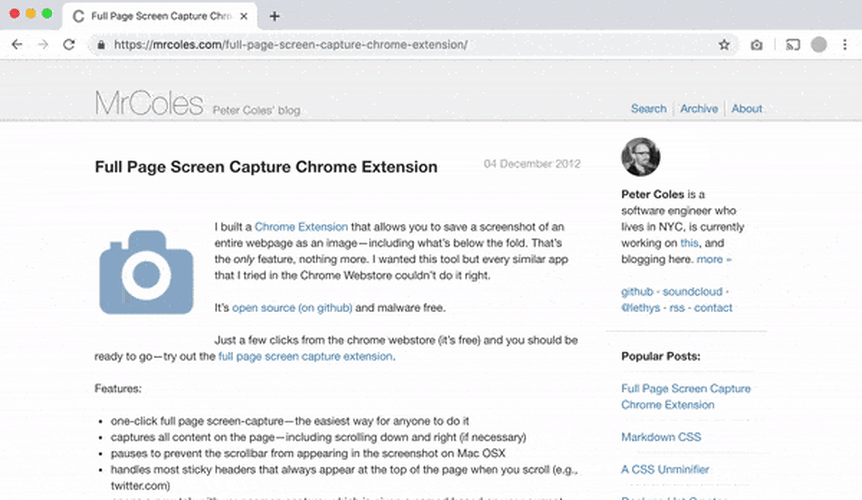The width and height of the screenshot is (862, 500).
Task: Open a new tab with the plus button
Action: tap(274, 16)
